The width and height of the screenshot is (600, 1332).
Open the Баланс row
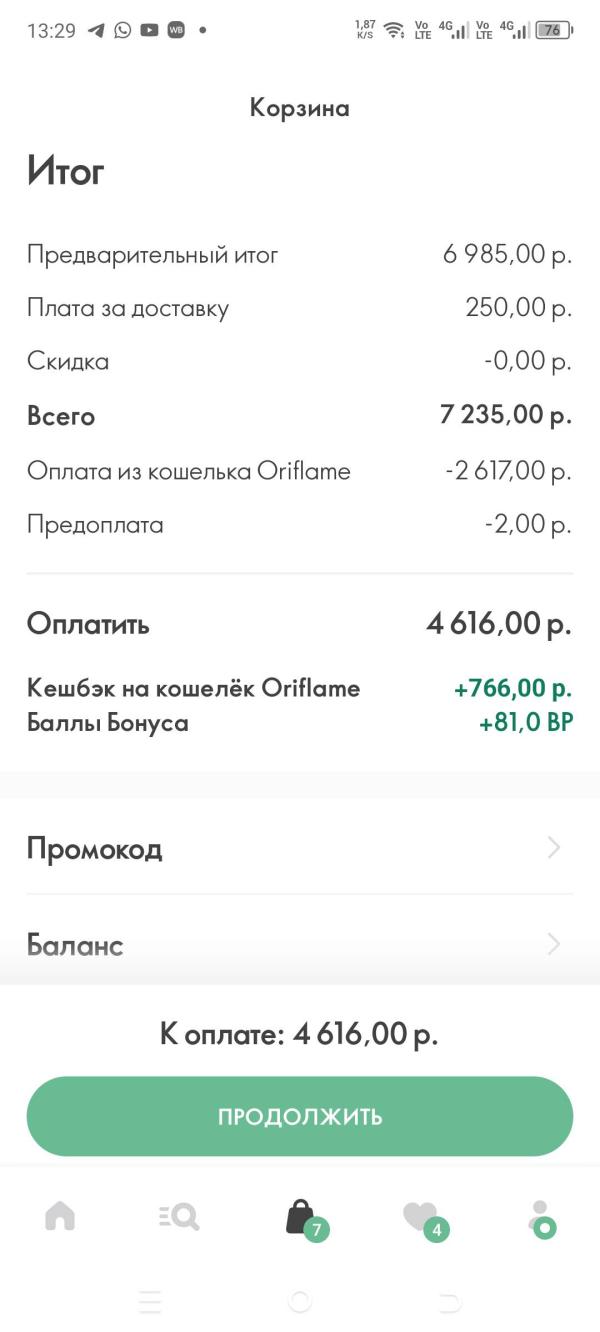(300, 944)
